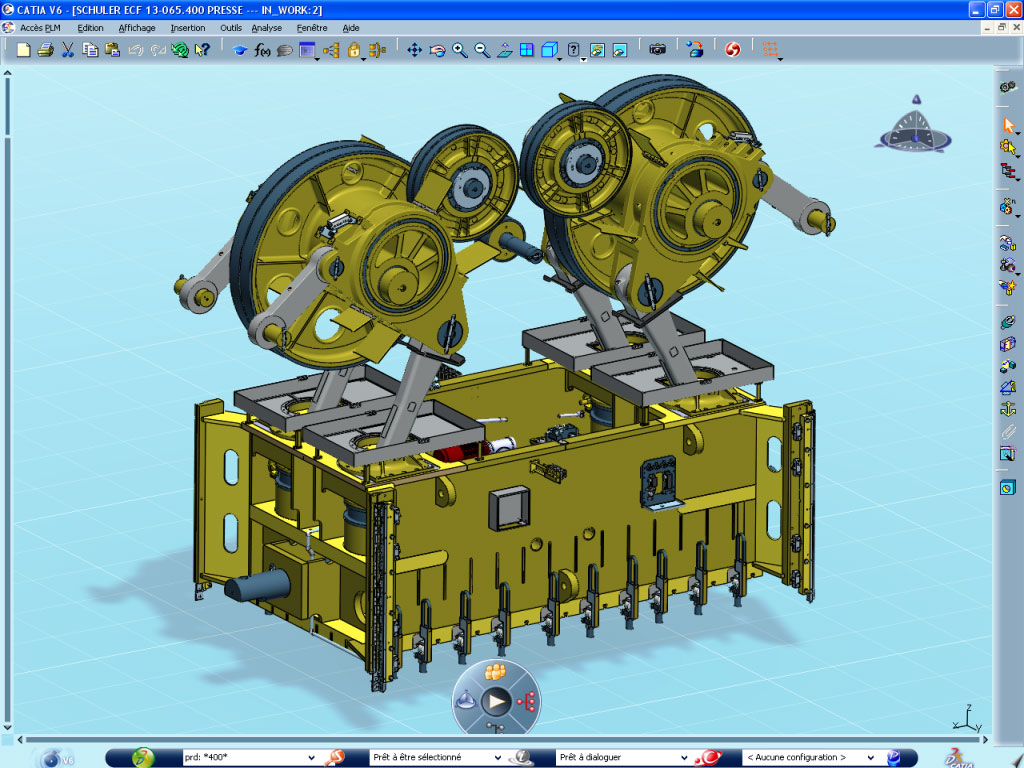This screenshot has height=768, width=1024.
Task: Open the Outils menu
Action: [x=231, y=28]
